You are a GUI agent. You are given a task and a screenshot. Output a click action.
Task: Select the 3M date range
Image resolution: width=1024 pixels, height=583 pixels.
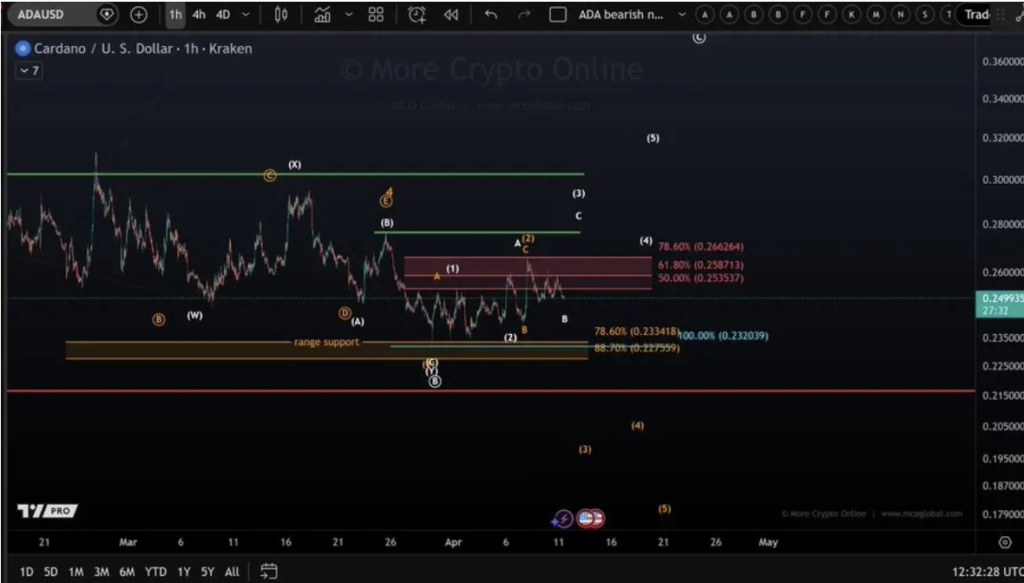click(101, 572)
